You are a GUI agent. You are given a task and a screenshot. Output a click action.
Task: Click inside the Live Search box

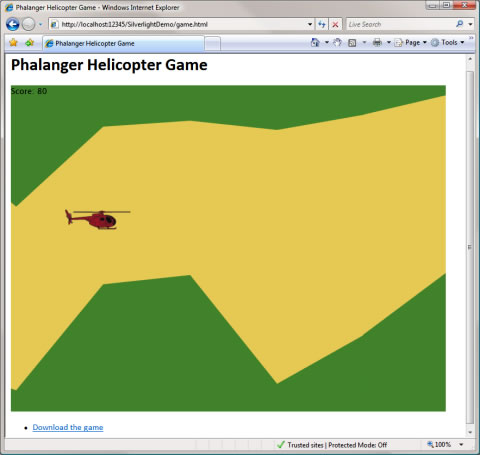tap(400, 24)
